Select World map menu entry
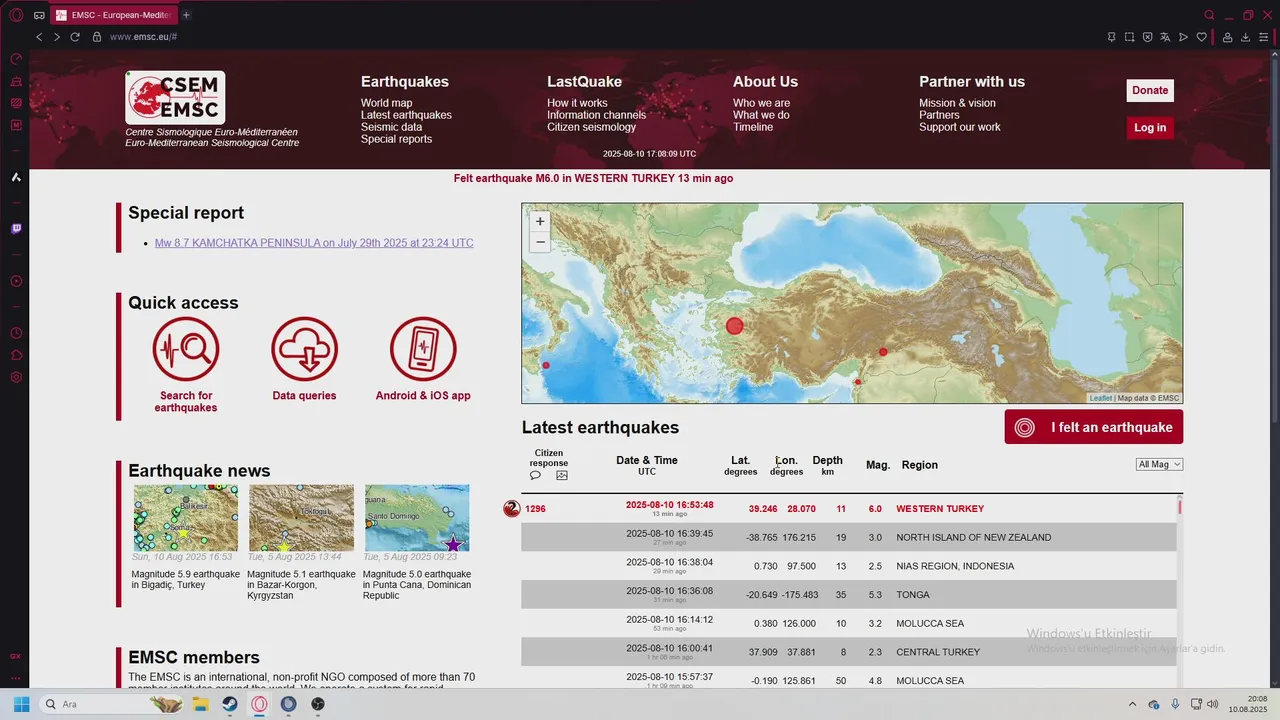Viewport: 1280px width, 720px height. (x=386, y=103)
